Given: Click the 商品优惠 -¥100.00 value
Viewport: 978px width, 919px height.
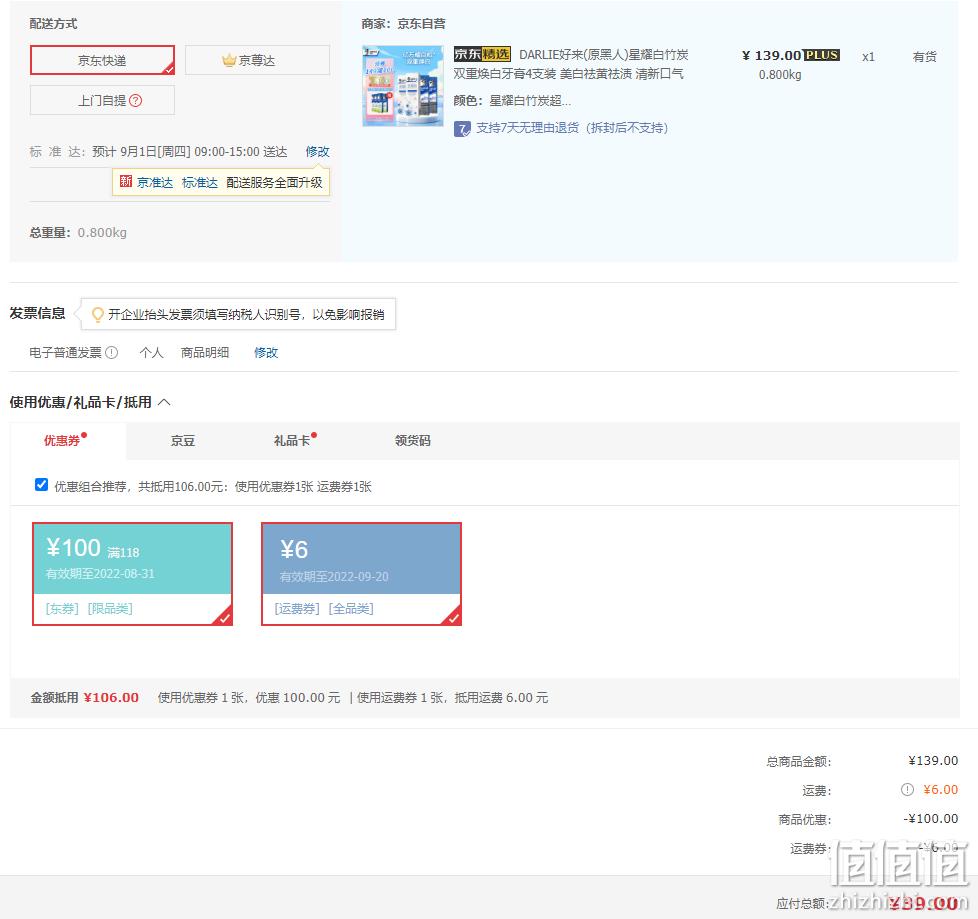Looking at the screenshot, I should tap(931, 819).
